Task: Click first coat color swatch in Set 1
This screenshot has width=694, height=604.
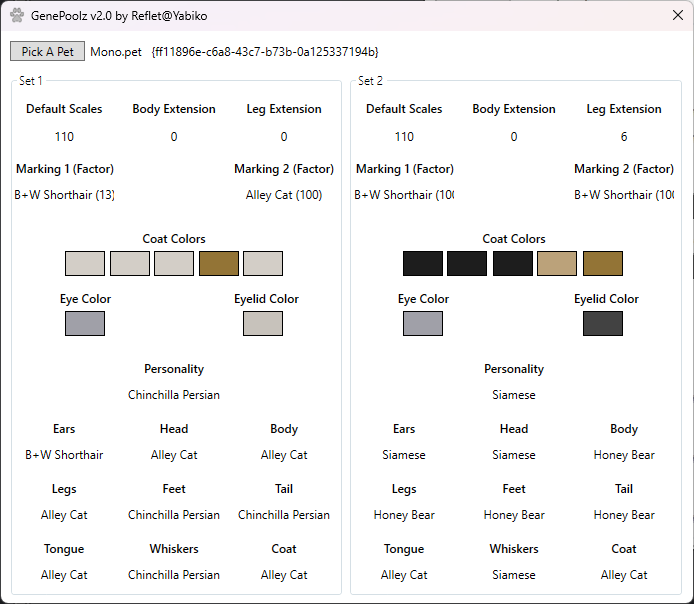Action: (x=85, y=263)
